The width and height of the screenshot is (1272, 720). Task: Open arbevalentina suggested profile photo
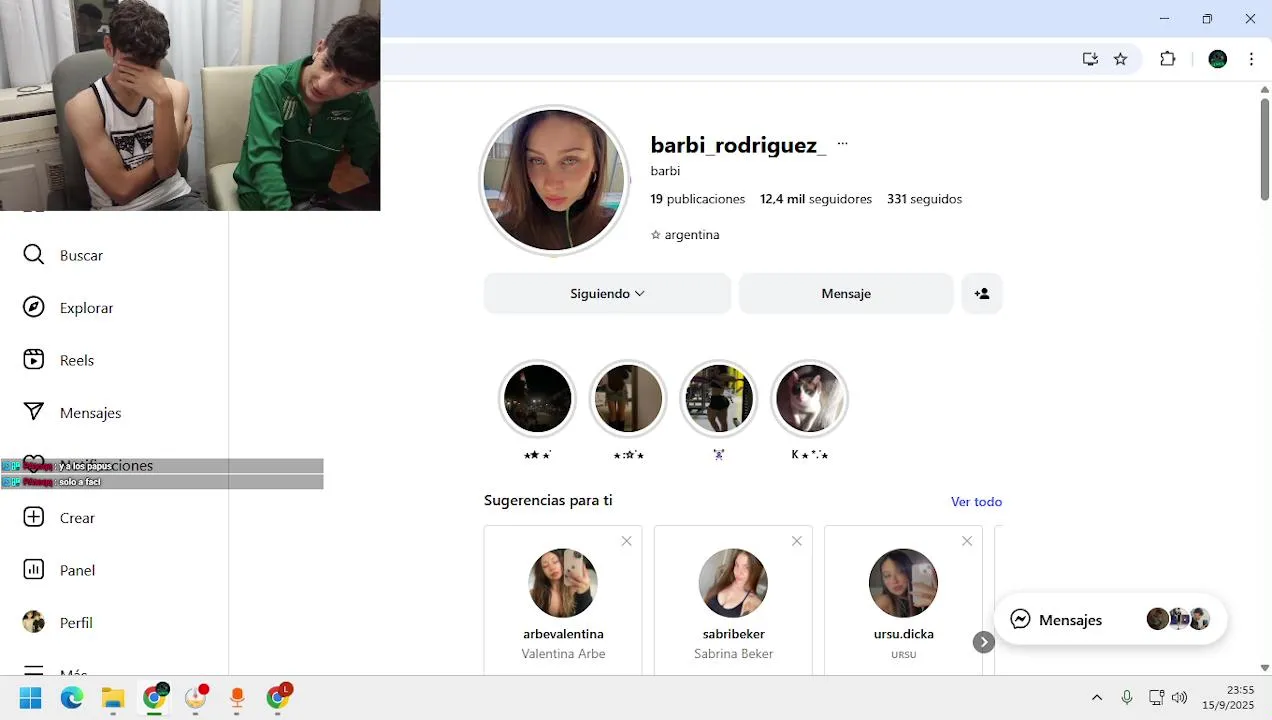point(563,583)
